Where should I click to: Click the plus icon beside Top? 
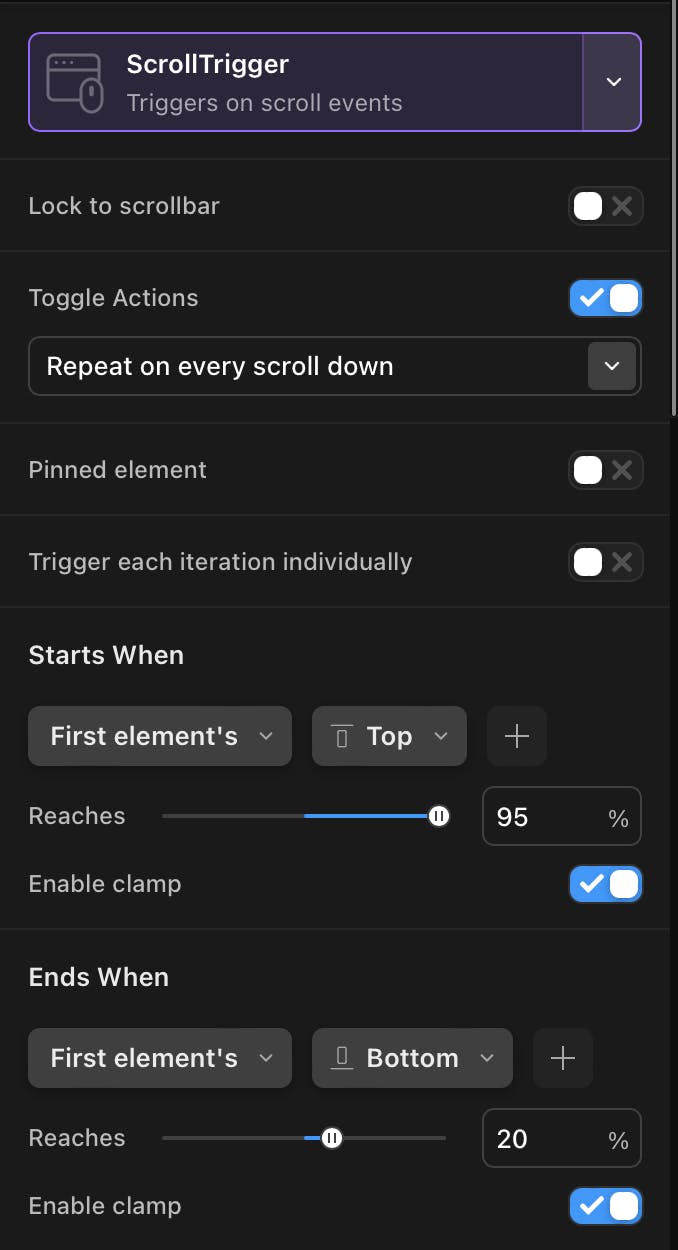(516, 737)
